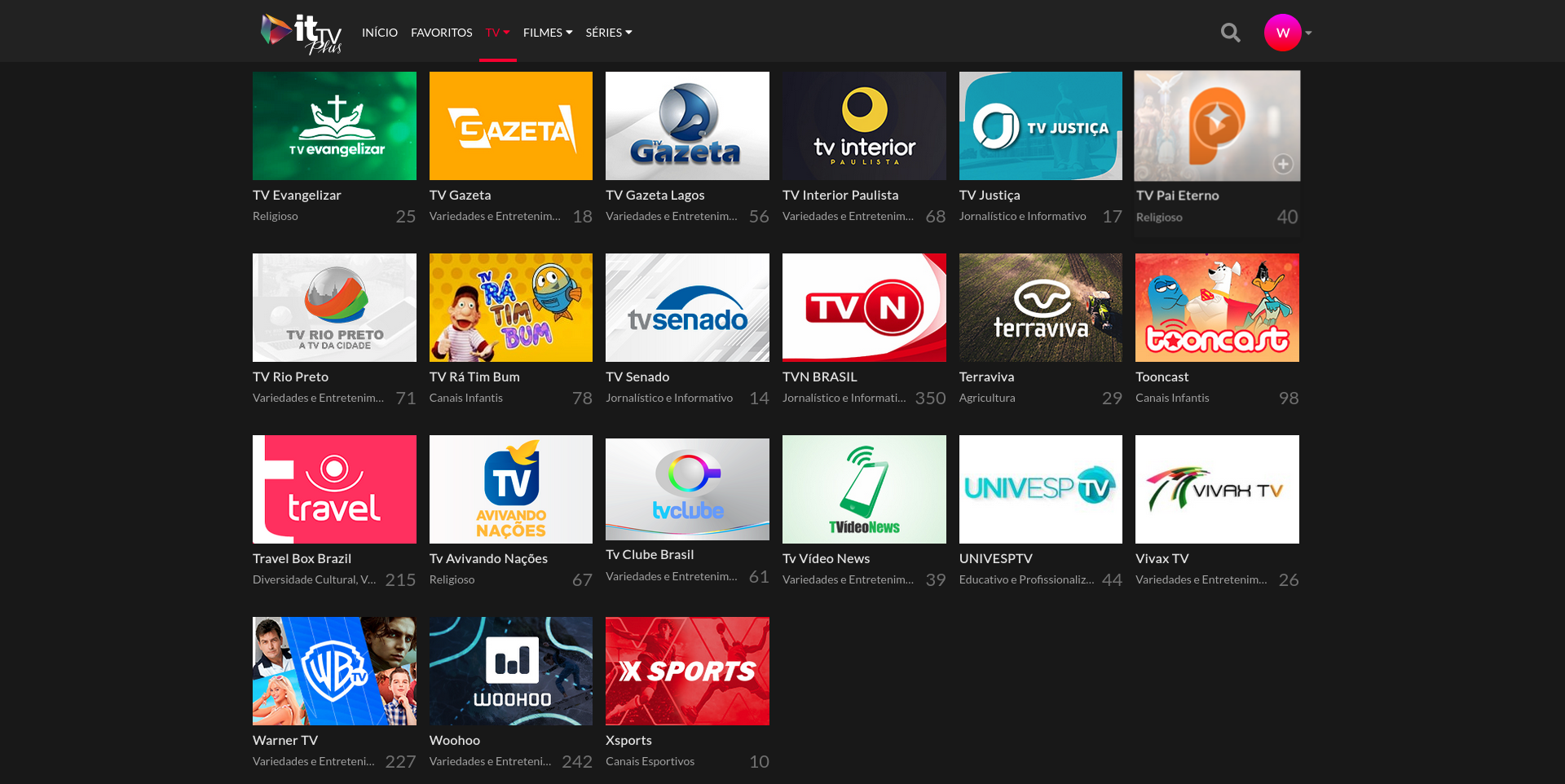Open Woohoo channel thumbnail

click(511, 671)
